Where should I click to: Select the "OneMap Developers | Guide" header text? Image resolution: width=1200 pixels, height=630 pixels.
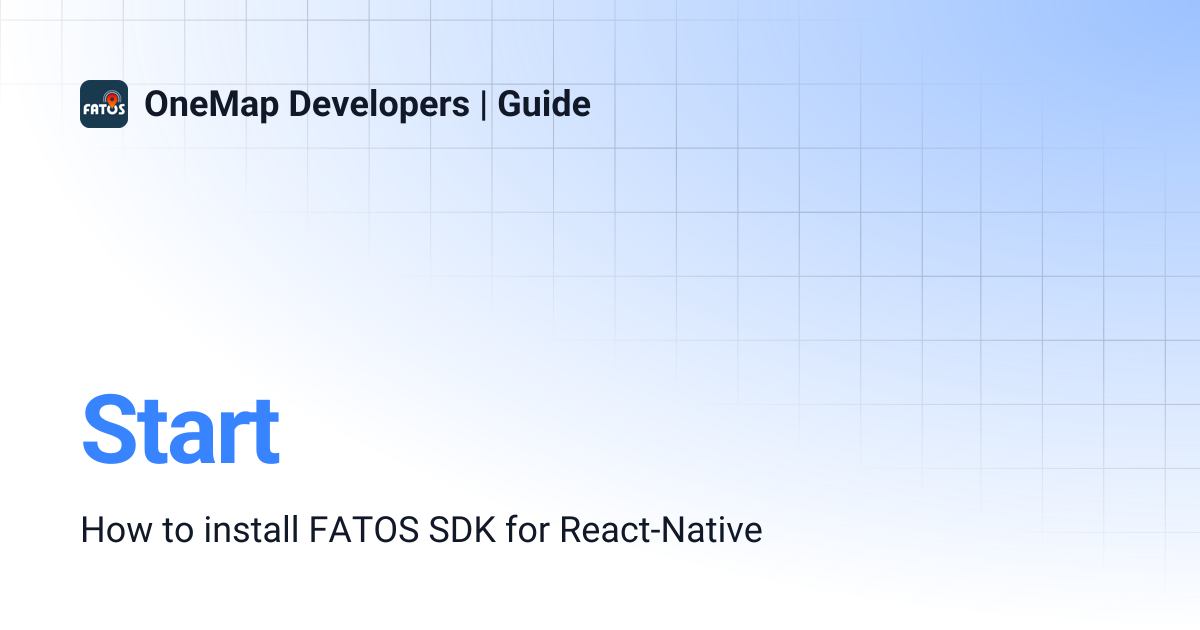click(x=367, y=104)
